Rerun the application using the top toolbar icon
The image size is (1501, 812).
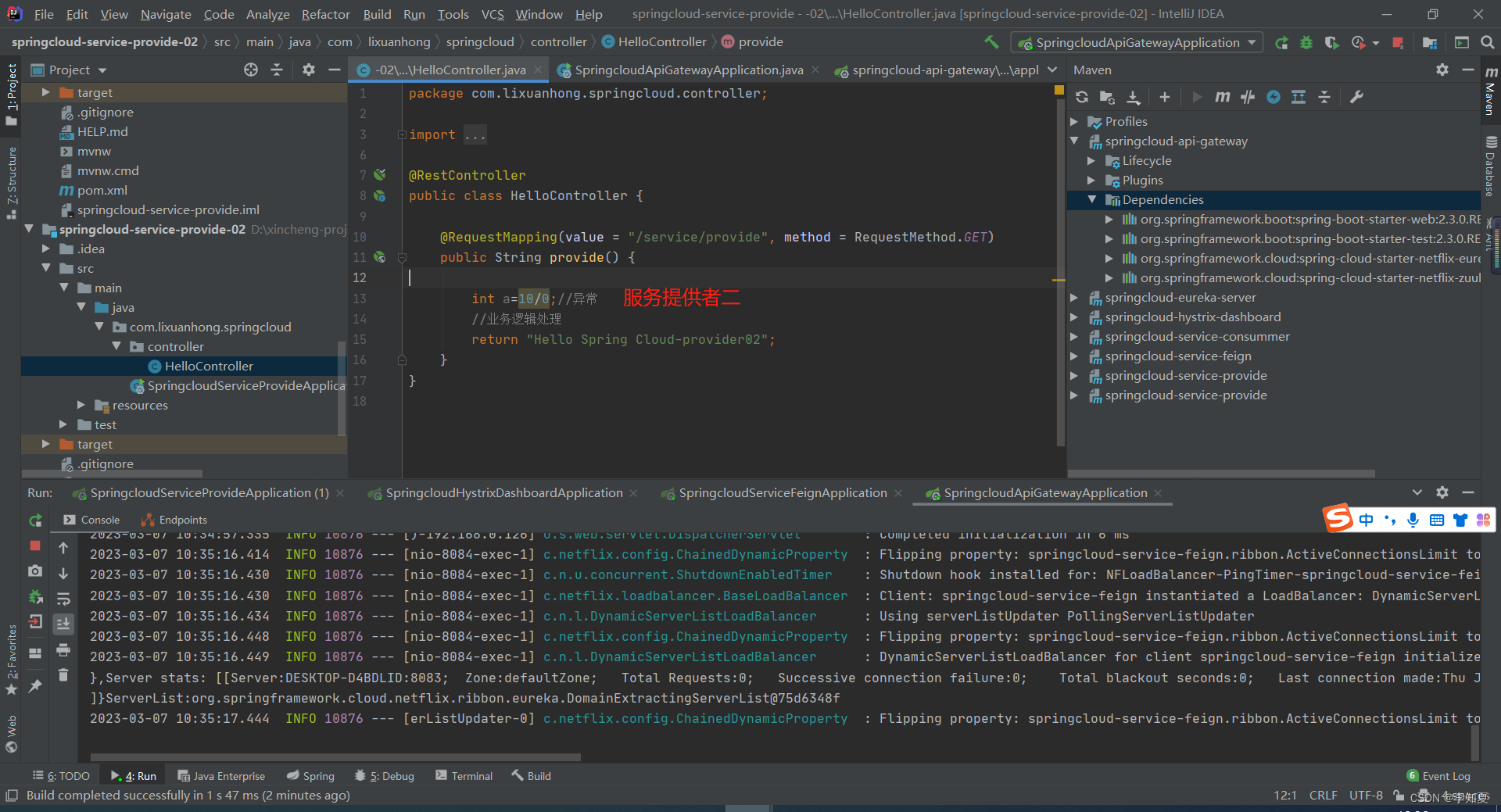click(1281, 43)
